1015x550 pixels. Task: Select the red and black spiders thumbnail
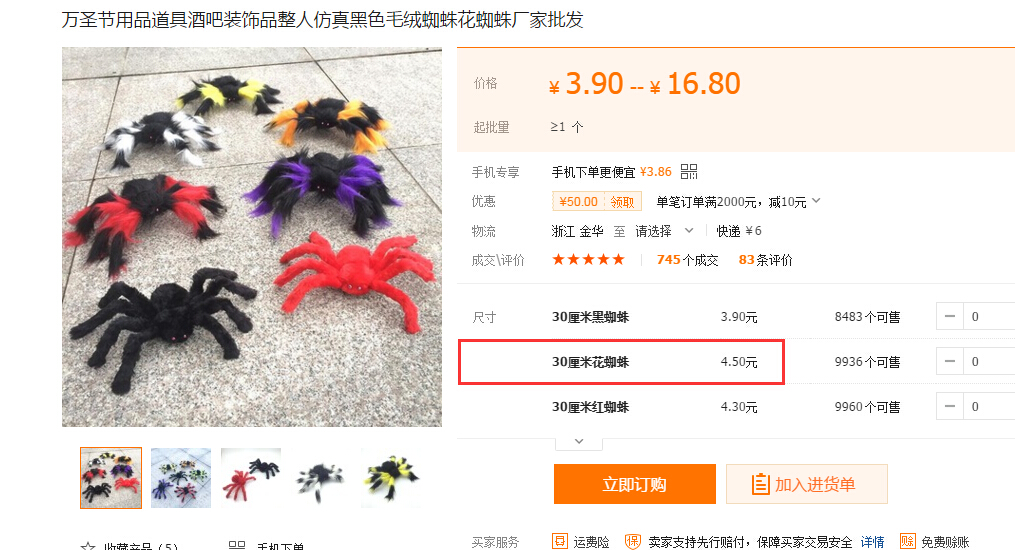click(x=251, y=478)
